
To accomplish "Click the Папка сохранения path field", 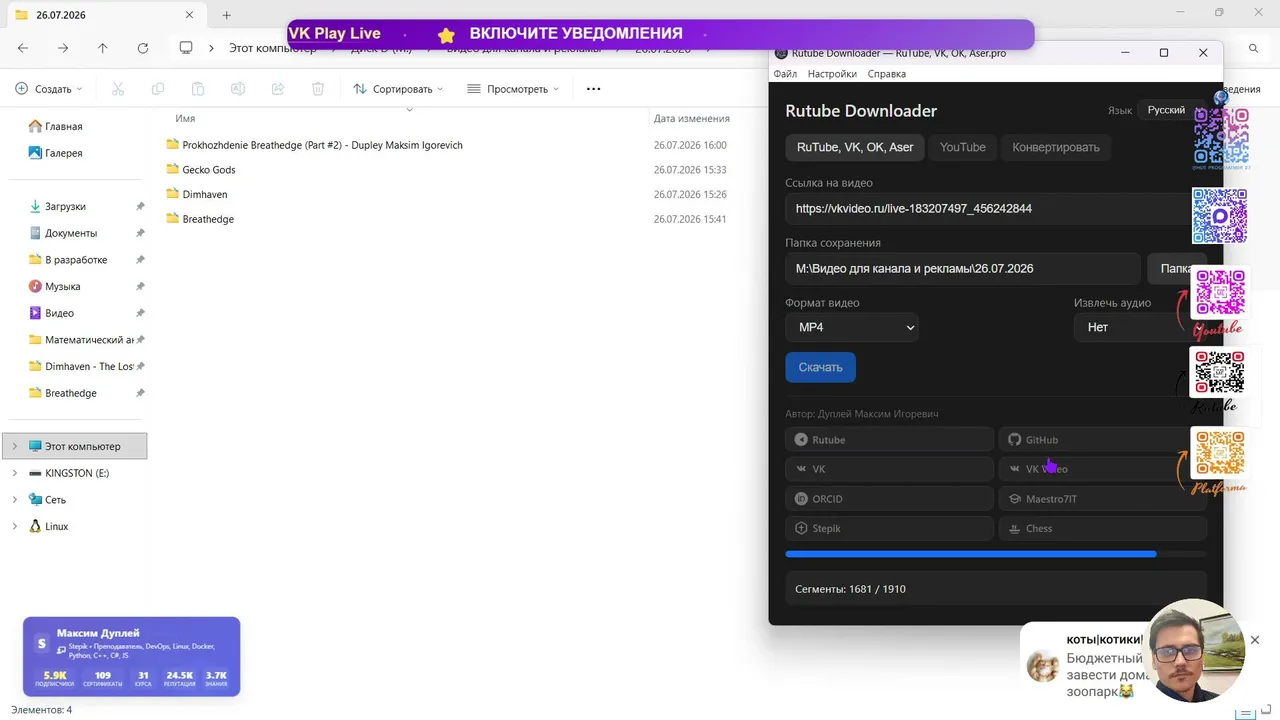I will click(x=963, y=268).
